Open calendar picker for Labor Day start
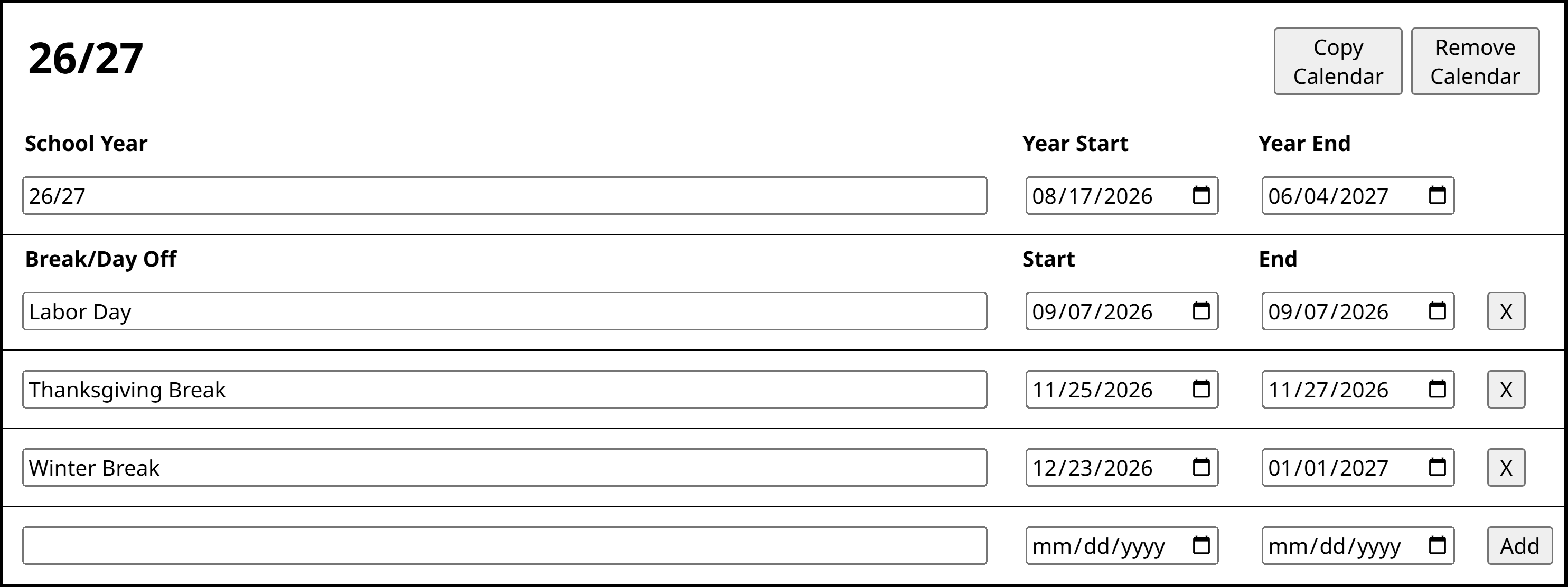The width and height of the screenshot is (1568, 587). click(x=1201, y=311)
